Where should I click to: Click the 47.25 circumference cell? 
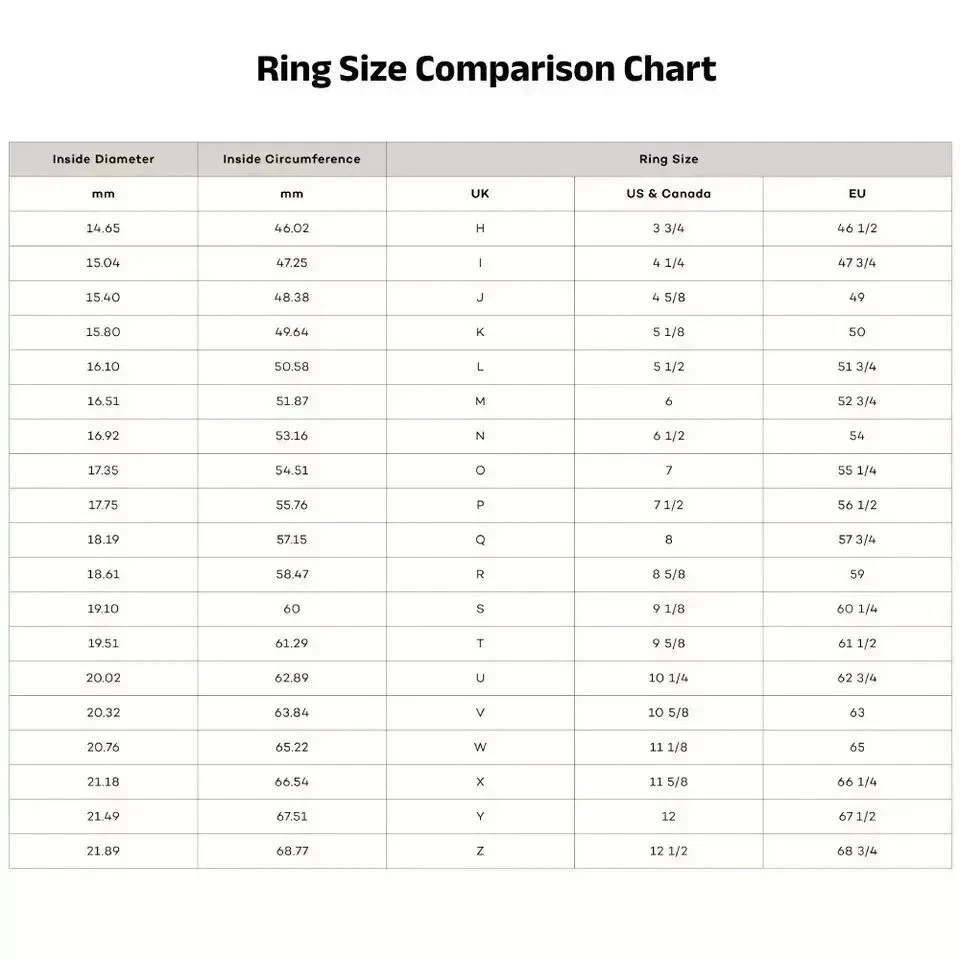(291, 263)
